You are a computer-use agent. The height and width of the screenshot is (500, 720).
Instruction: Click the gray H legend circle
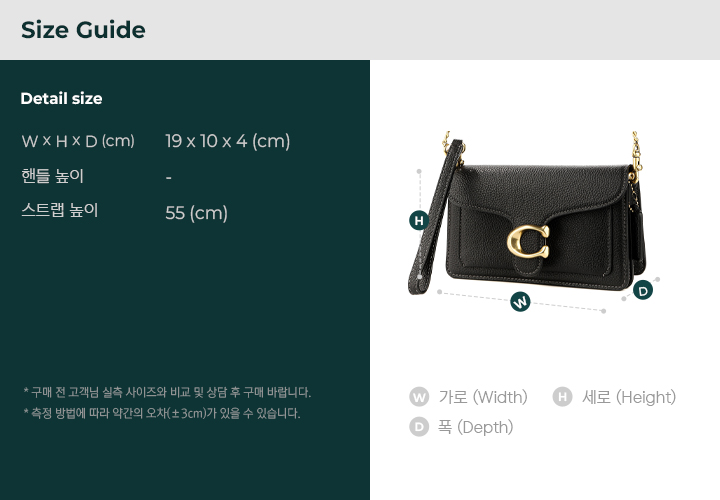[x=562, y=397]
